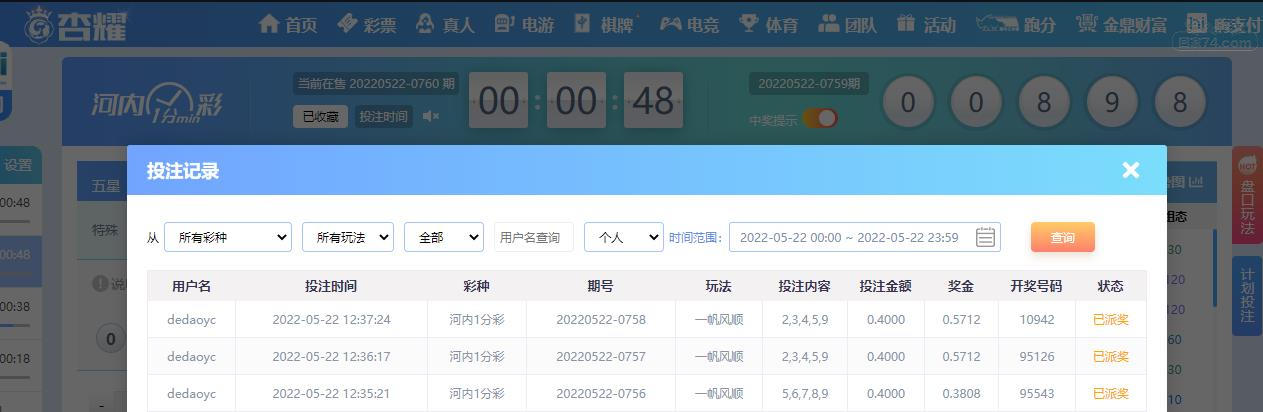Image resolution: width=1263 pixels, height=412 pixels.
Task: Open the 计划投注 side tab
Action: tap(1247, 295)
